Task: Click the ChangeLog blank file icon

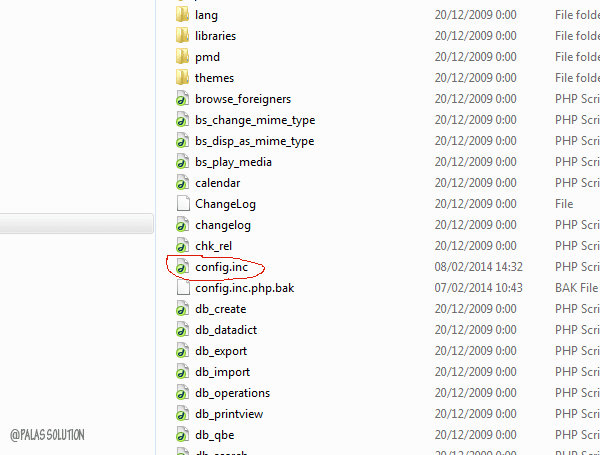Action: coord(183,204)
